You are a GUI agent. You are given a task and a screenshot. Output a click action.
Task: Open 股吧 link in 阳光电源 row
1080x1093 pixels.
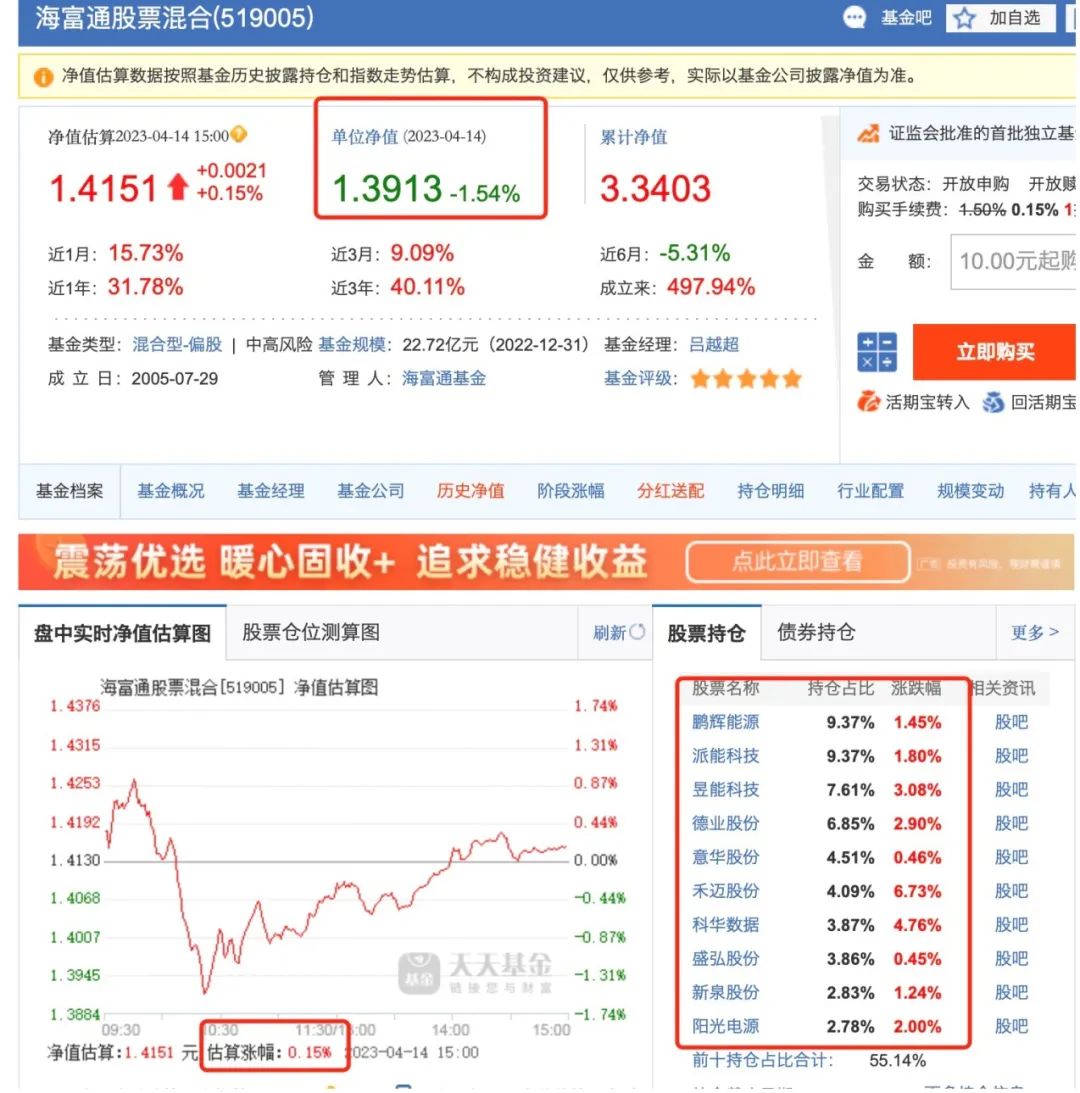coord(1011,1026)
